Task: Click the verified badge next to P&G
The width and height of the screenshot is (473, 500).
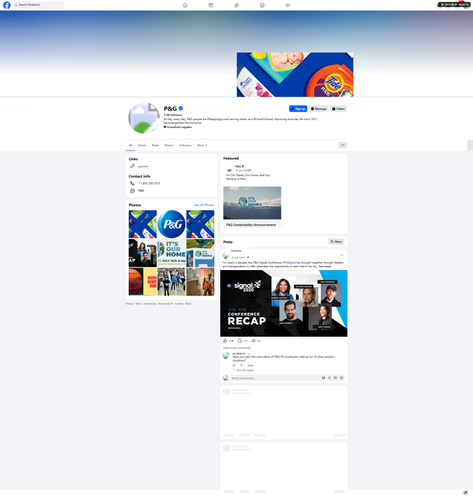Action: coord(181,108)
